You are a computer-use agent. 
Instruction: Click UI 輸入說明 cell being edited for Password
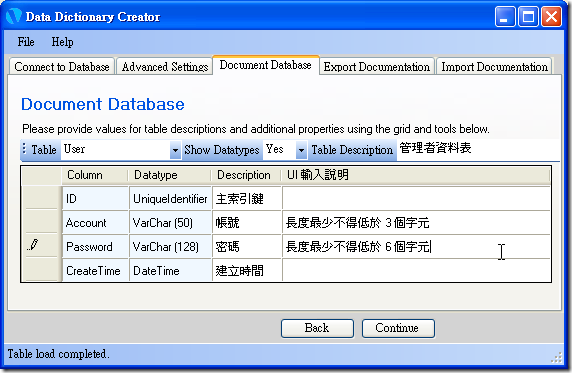point(416,247)
